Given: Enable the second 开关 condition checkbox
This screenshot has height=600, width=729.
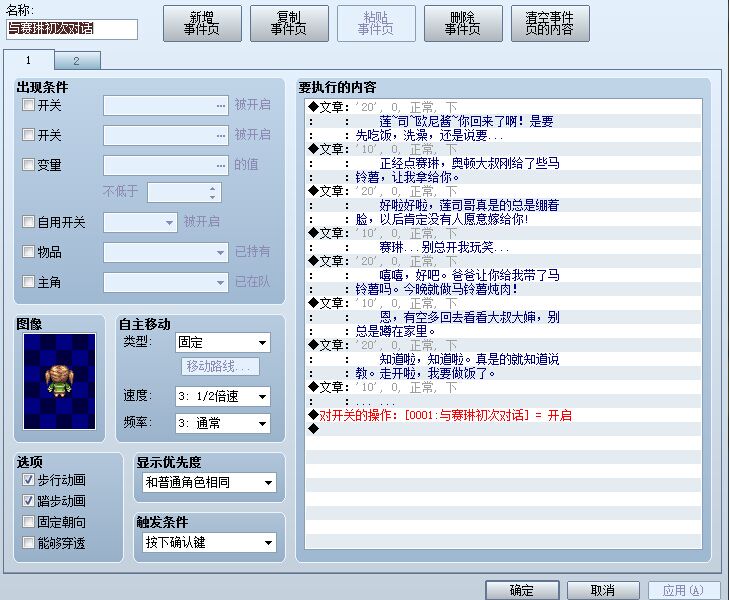Looking at the screenshot, I should [x=28, y=135].
